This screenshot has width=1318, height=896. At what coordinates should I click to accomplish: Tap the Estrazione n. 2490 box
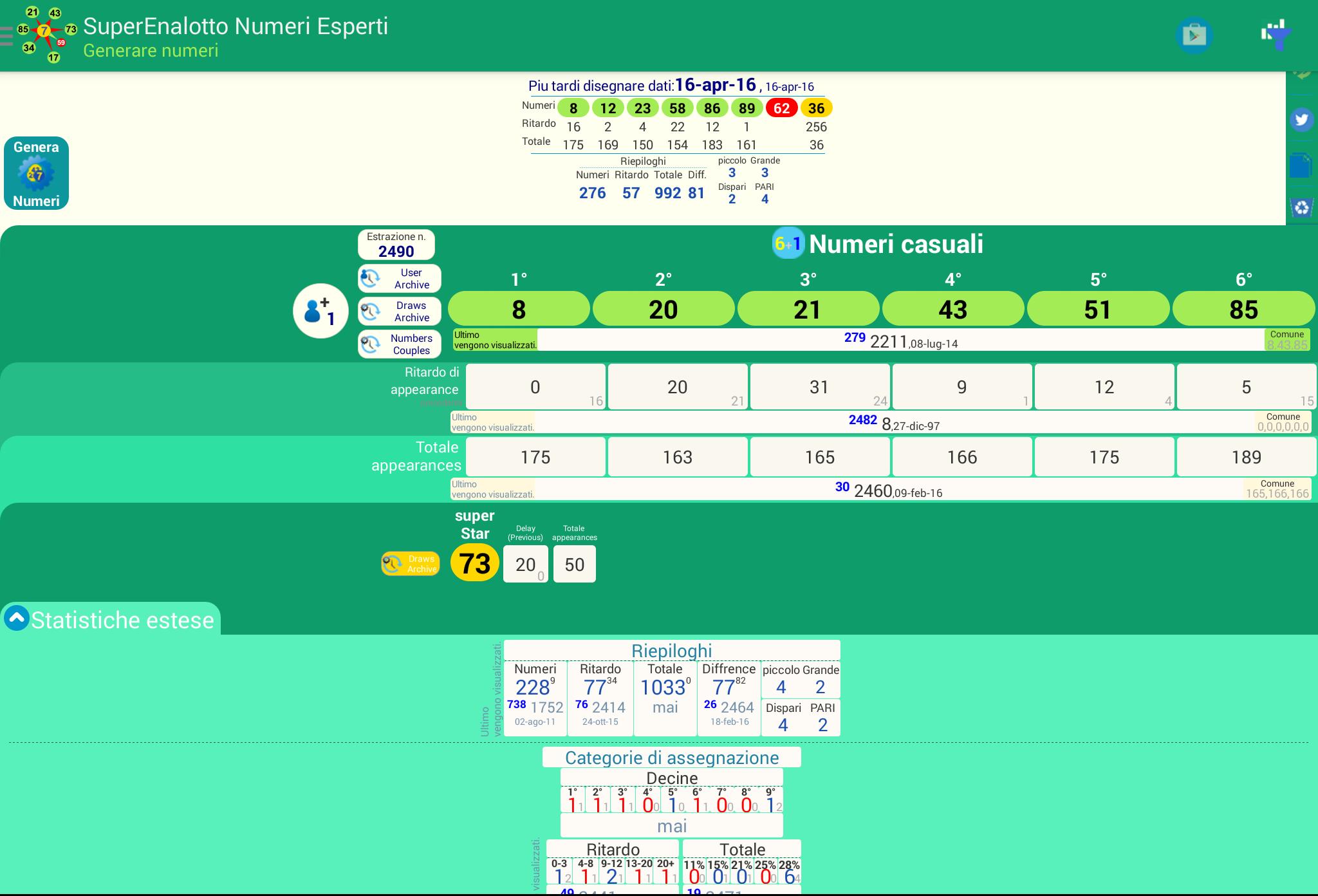(x=396, y=245)
